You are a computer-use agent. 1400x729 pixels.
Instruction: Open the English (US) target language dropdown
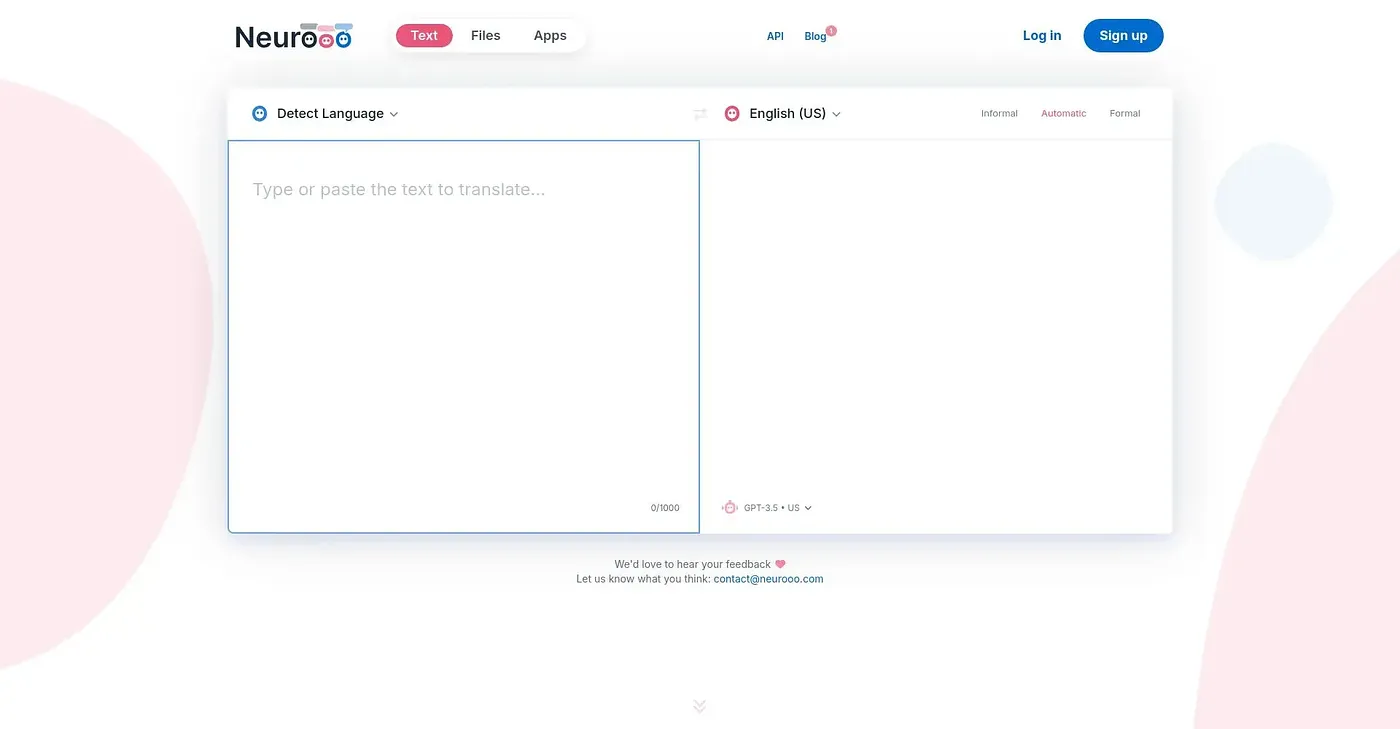(795, 114)
